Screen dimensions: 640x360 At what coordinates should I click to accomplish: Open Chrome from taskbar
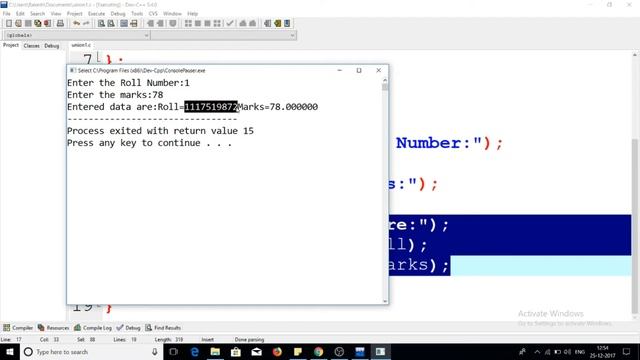318,352
